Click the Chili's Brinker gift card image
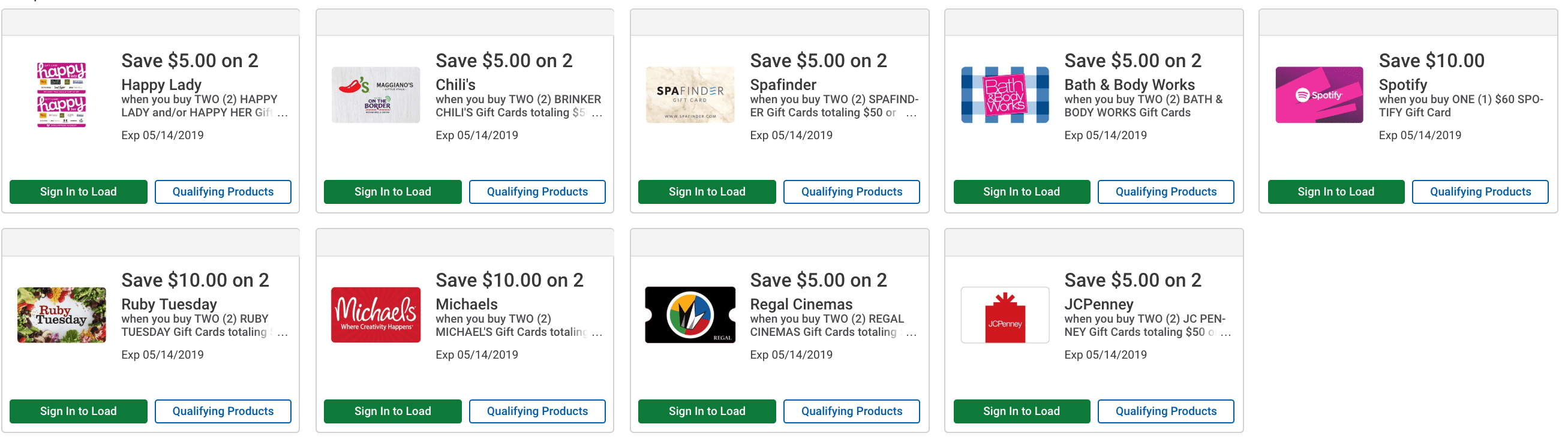Image resolution: width=1568 pixels, height=439 pixels. click(x=376, y=94)
